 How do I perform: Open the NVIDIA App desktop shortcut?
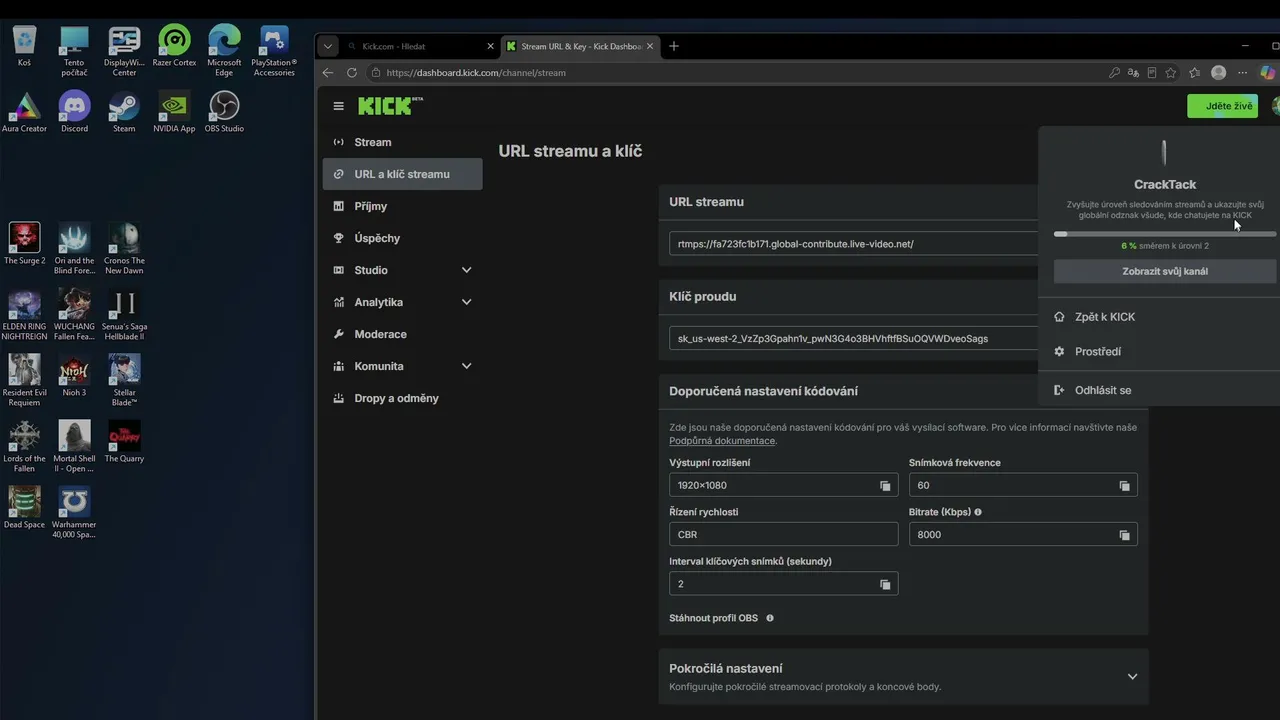pos(174,112)
